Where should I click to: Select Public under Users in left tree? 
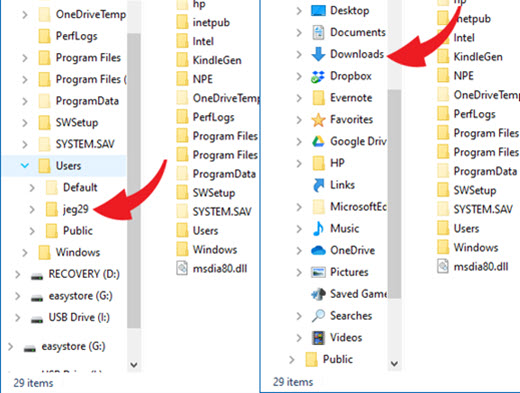[78, 231]
